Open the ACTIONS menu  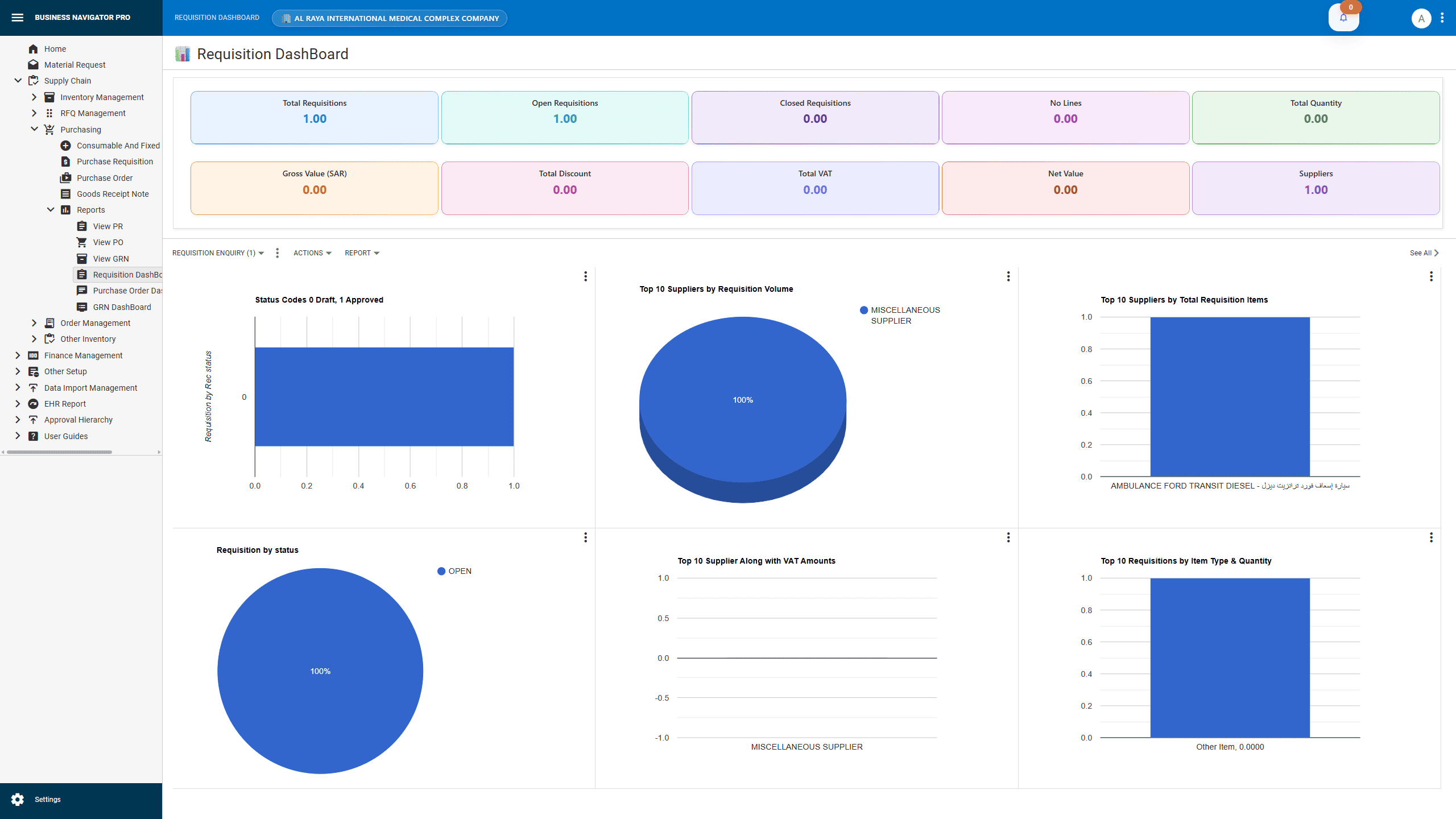[x=312, y=253]
